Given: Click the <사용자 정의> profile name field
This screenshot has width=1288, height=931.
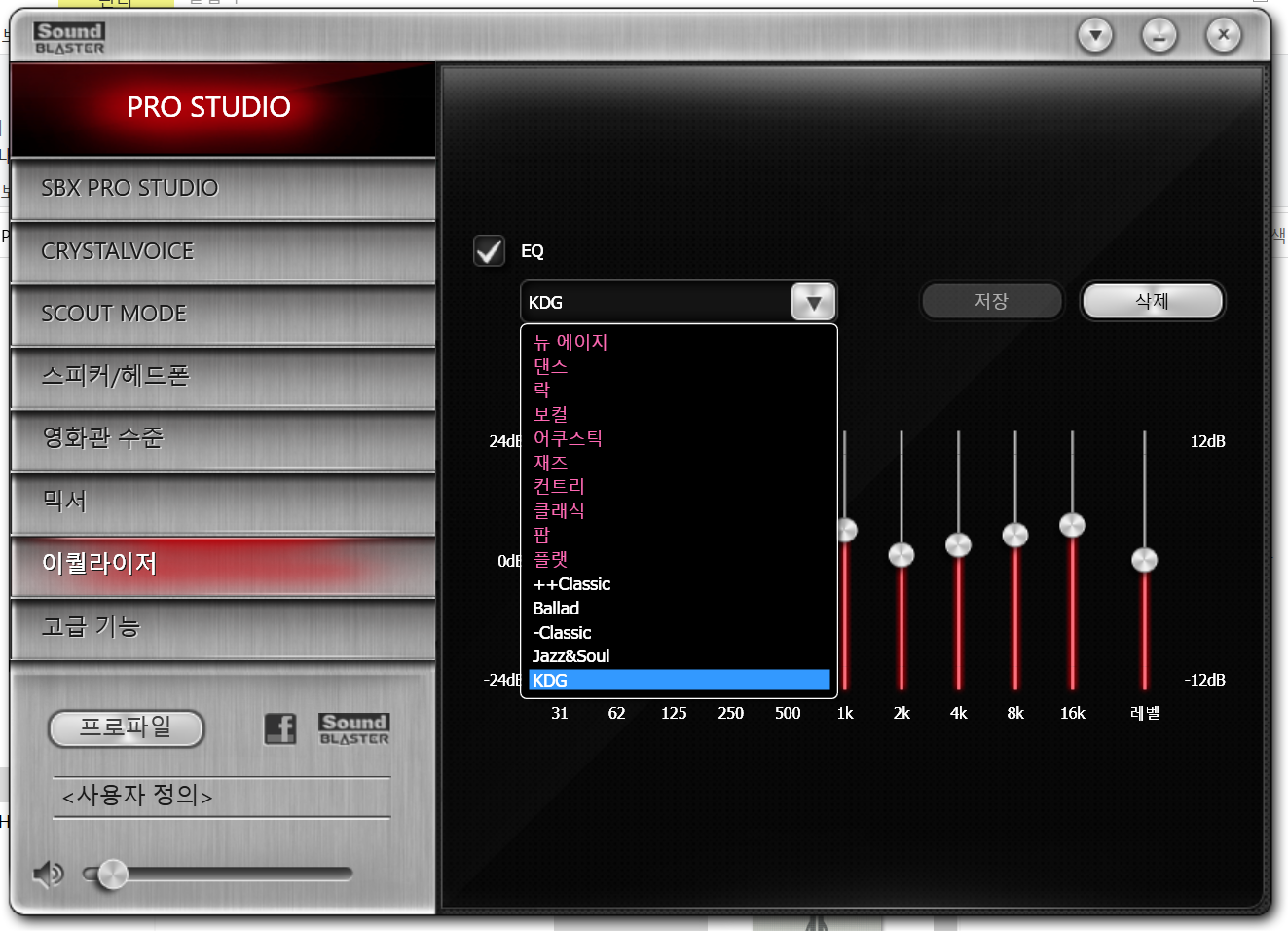Looking at the screenshot, I should [x=222, y=797].
